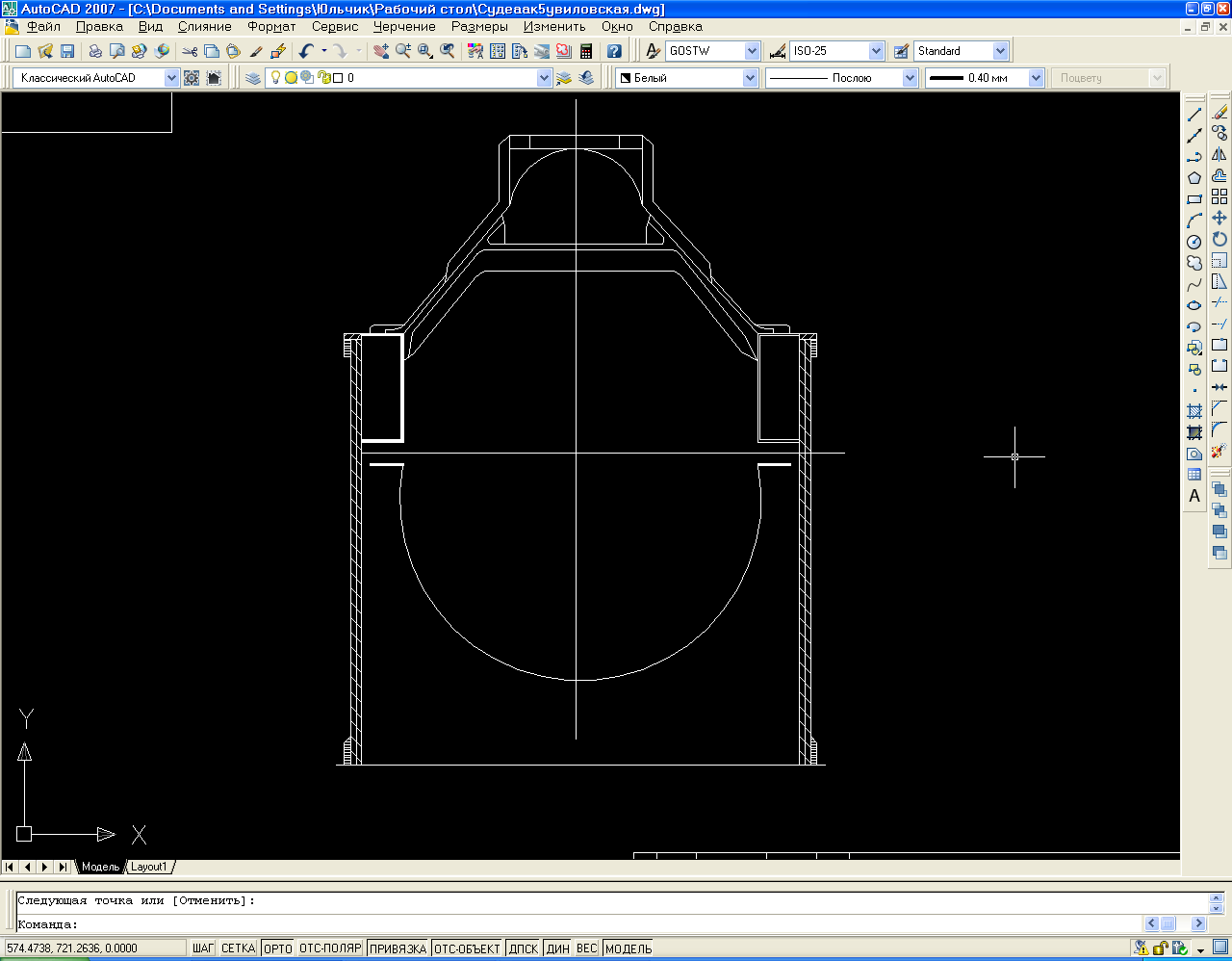Click the МОДЕЛЬ status bar button

(x=629, y=948)
